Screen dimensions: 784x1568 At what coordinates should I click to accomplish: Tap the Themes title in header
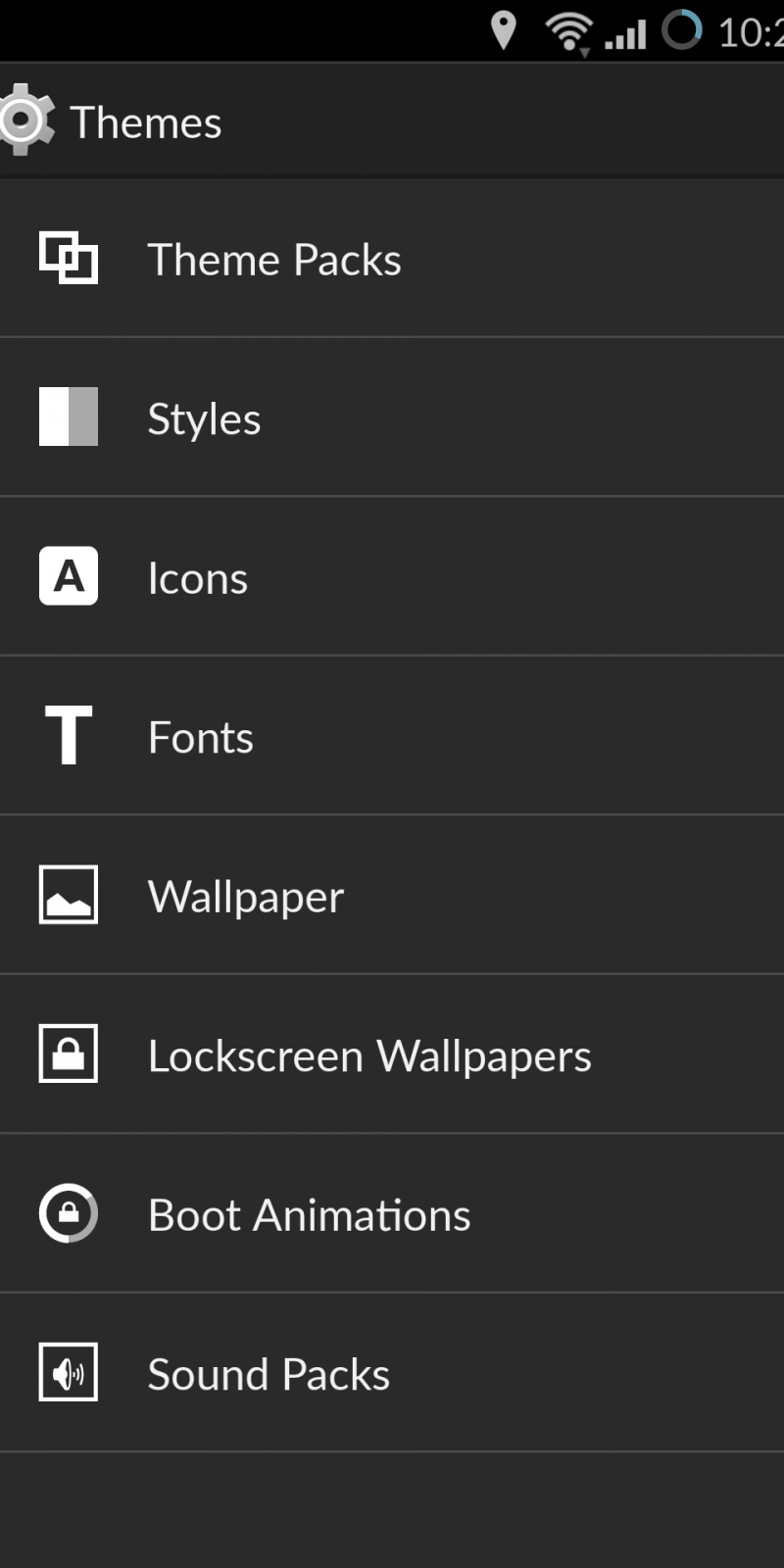click(146, 122)
